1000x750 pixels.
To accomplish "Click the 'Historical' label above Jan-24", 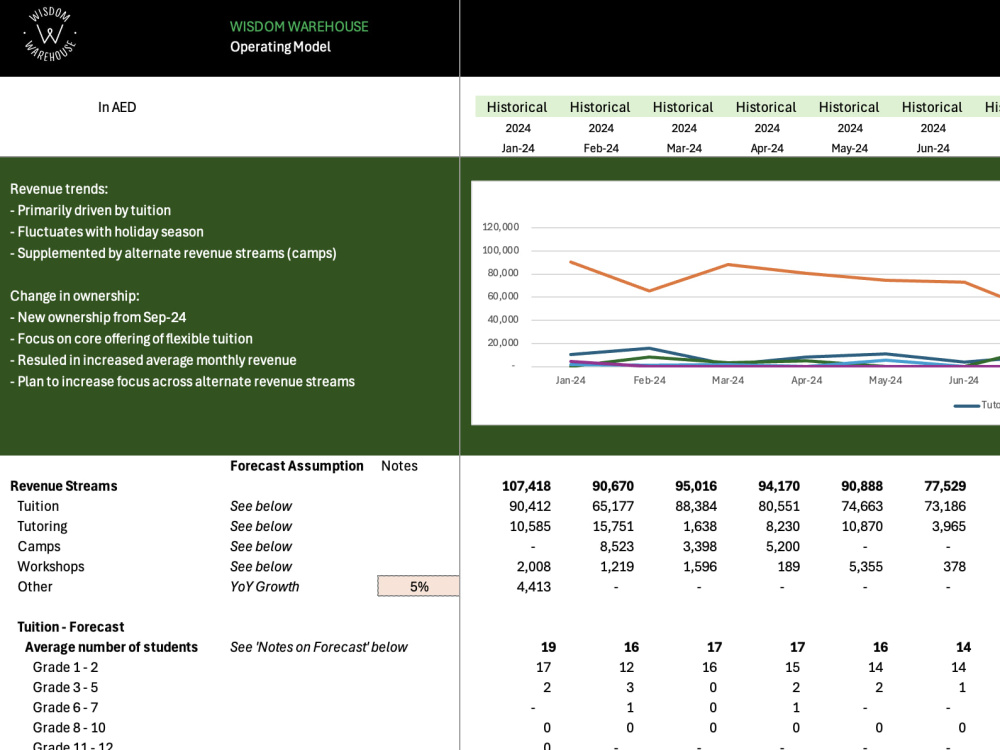I will click(x=517, y=107).
